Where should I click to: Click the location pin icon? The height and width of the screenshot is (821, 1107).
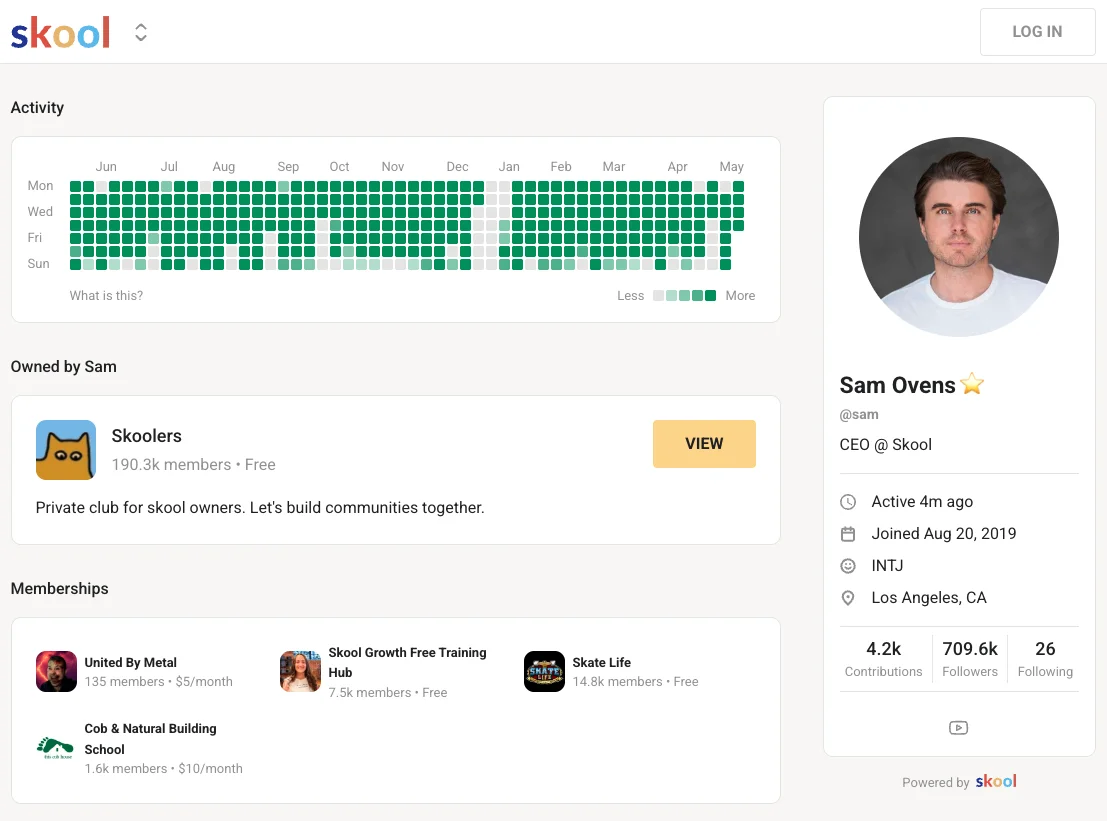[x=848, y=598]
